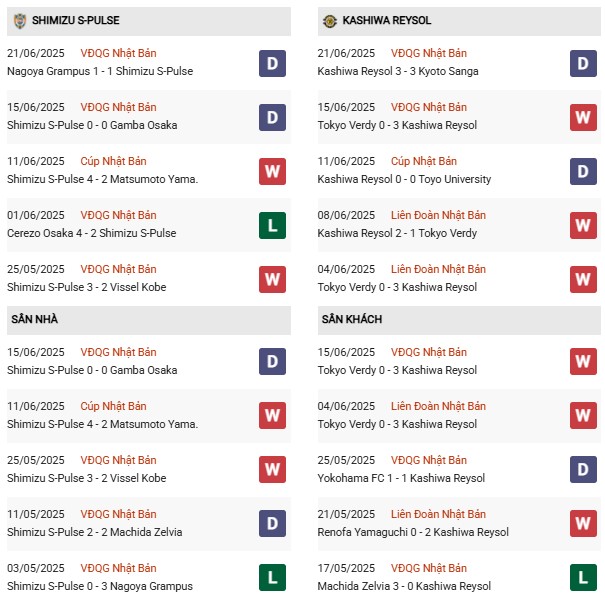
Task: Click VĐQG Nhật Bản link dated 17/05/2025
Action: pyautogui.click(x=429, y=568)
